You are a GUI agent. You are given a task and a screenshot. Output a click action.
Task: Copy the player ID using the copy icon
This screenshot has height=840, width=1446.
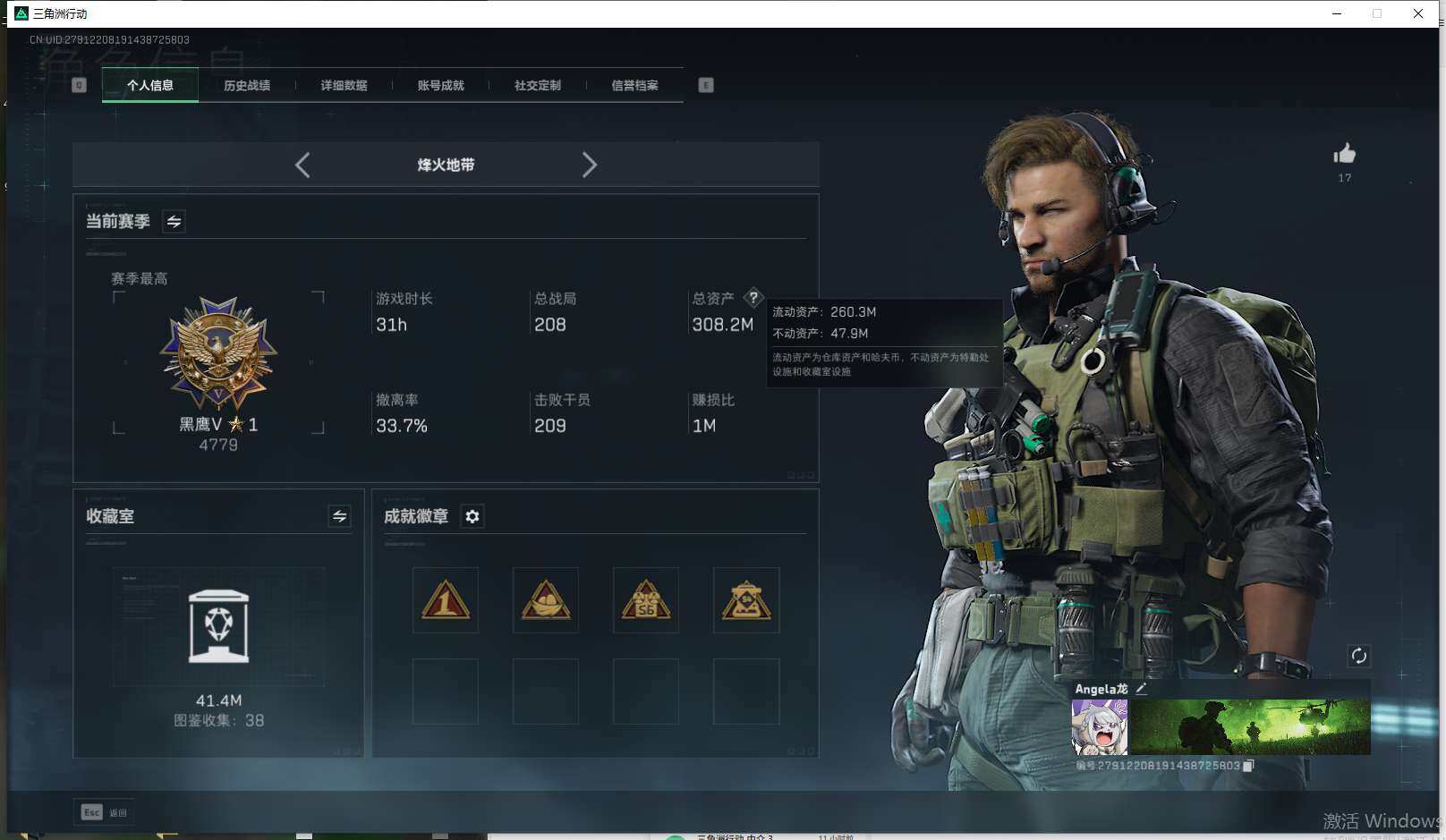pyautogui.click(x=1247, y=766)
